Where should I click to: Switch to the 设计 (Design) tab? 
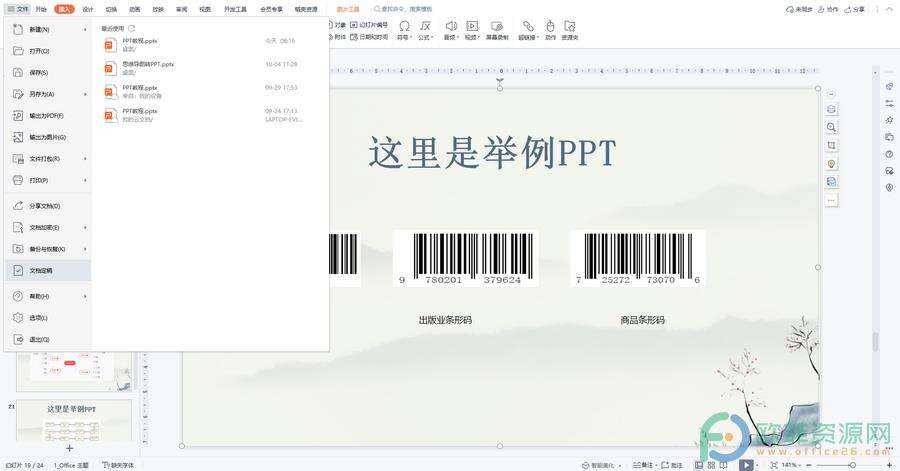point(88,9)
